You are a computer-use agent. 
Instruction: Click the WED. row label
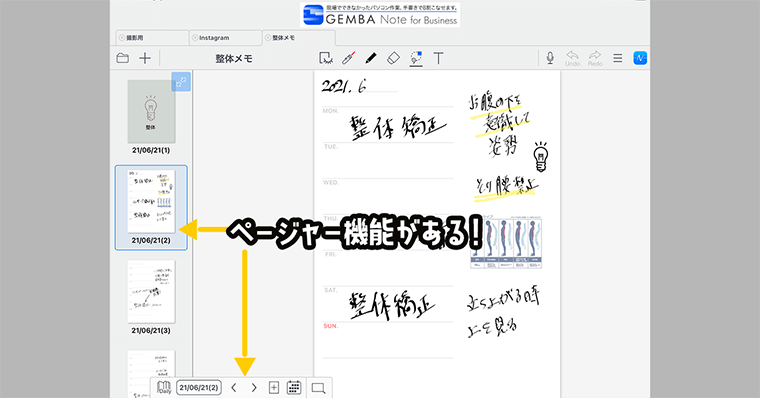coord(331,183)
